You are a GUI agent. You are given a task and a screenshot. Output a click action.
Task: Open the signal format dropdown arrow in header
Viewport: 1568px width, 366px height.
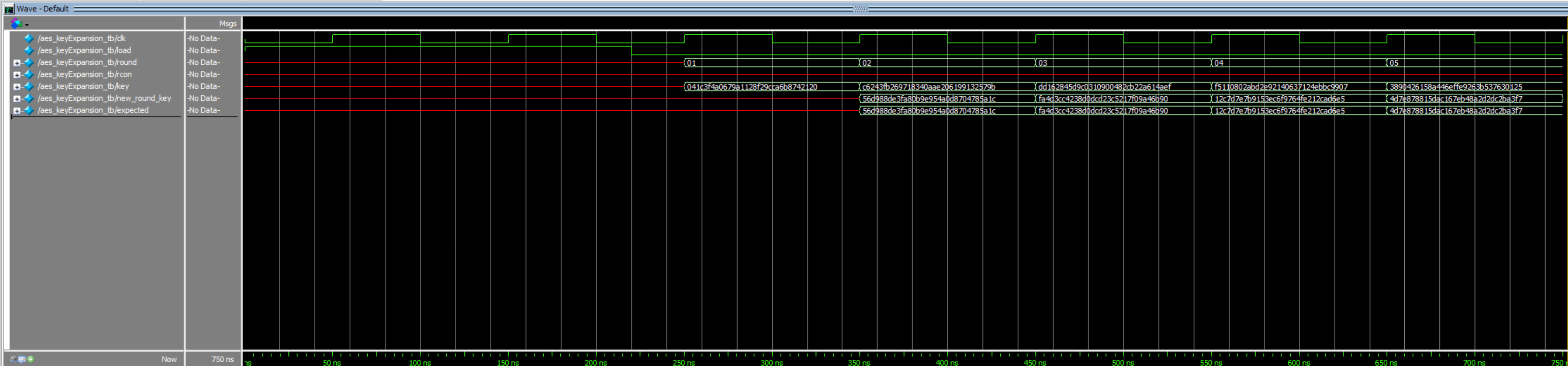(27, 25)
